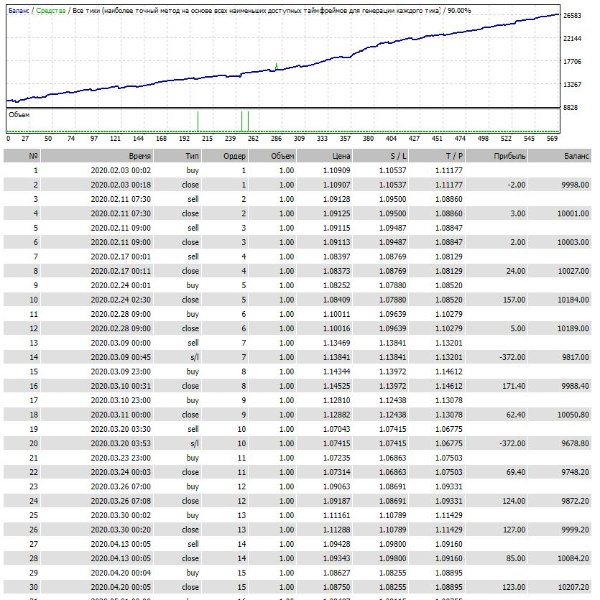The width and height of the screenshot is (600, 600).
Task: Click the 26583 axis value on chart
Action: [572, 15]
